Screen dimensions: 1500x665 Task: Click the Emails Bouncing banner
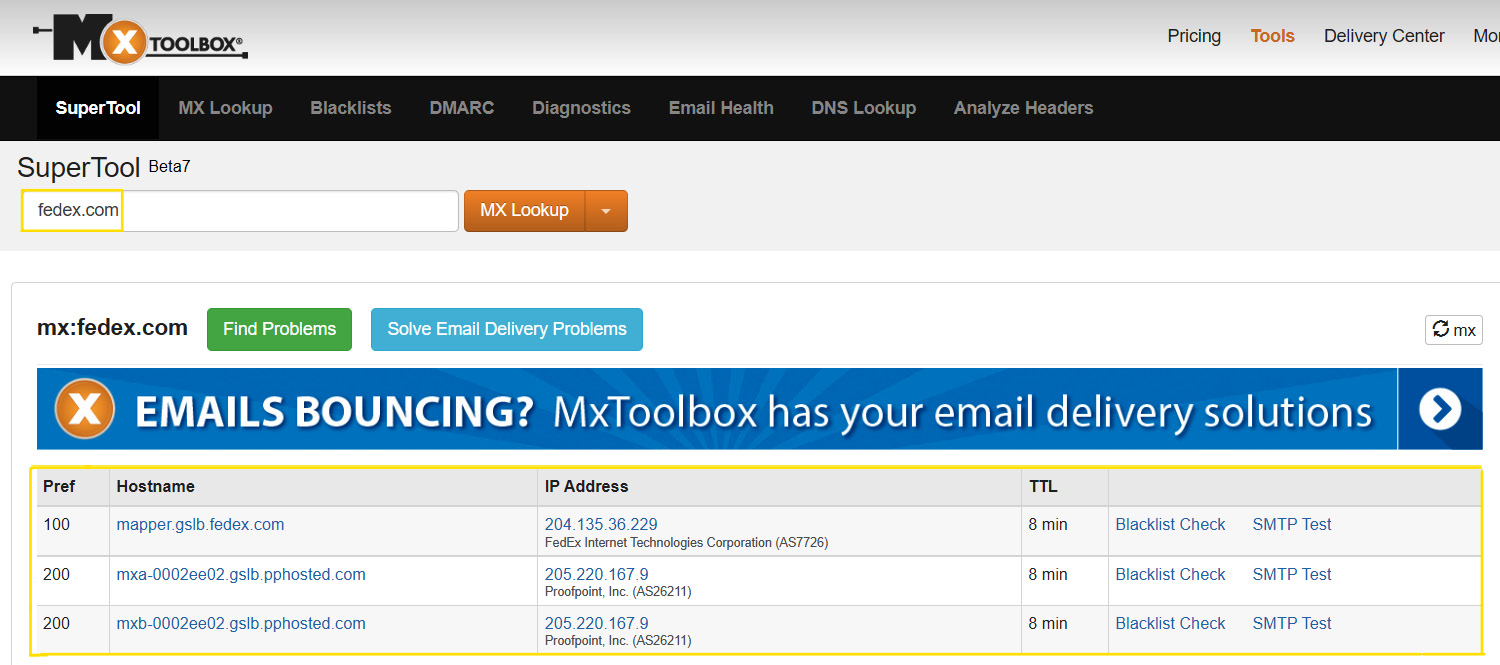click(759, 409)
